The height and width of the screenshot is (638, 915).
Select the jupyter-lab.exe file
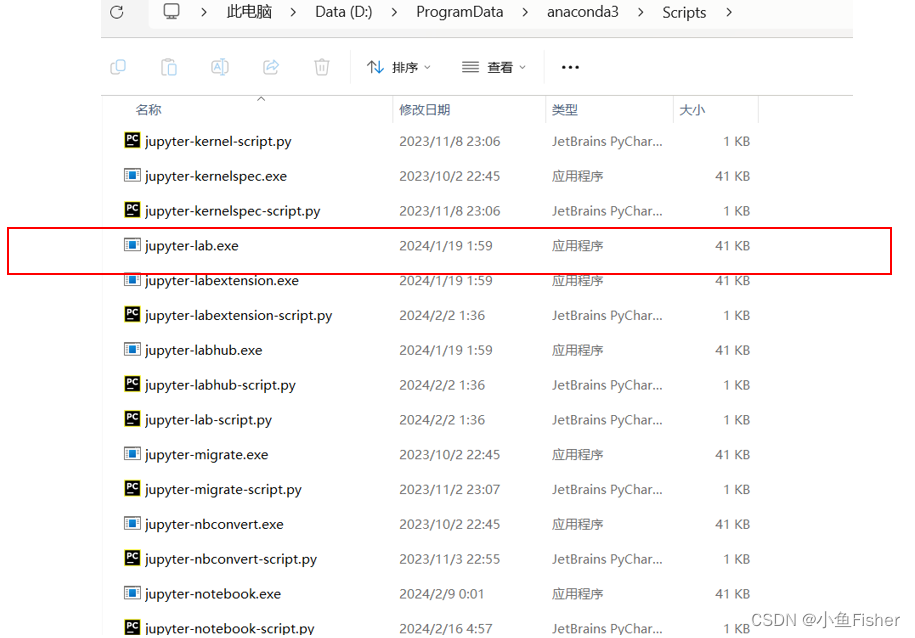(x=192, y=245)
